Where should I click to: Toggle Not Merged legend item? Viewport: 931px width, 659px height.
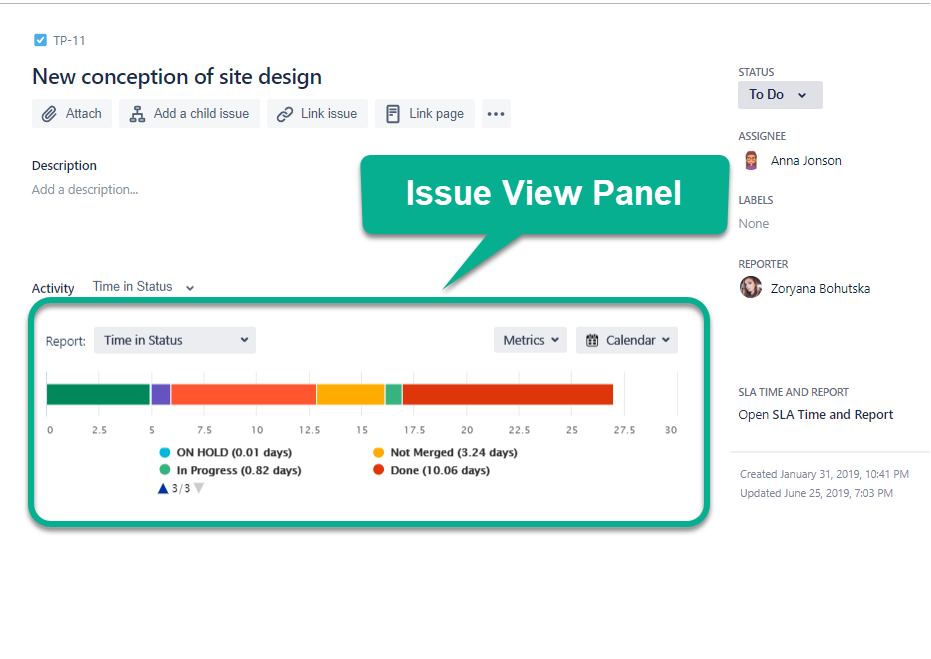click(x=445, y=452)
